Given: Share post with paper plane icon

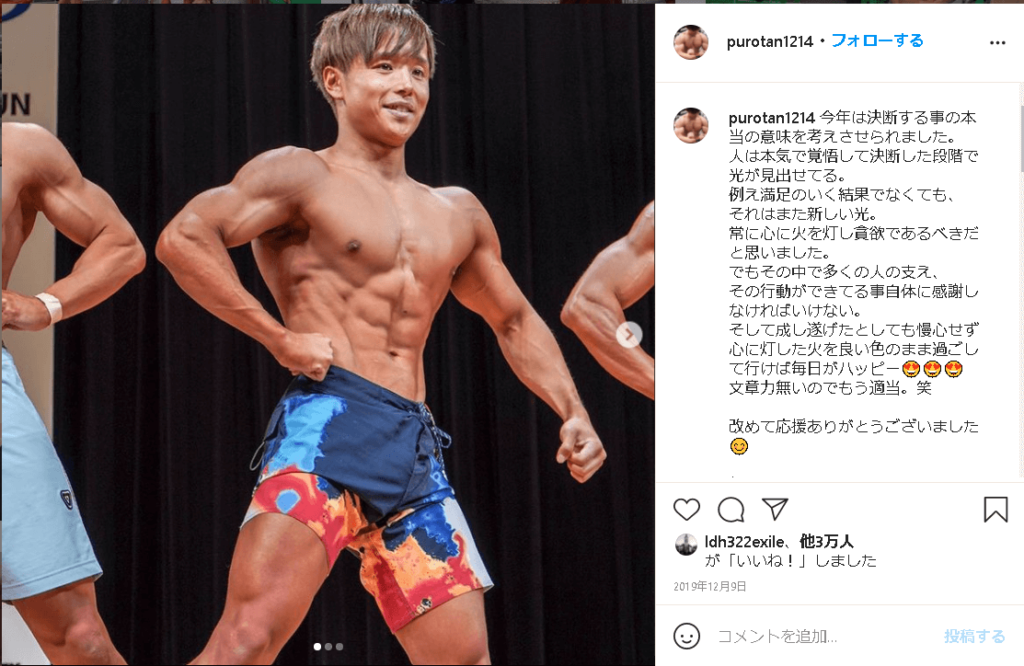Looking at the screenshot, I should [775, 509].
